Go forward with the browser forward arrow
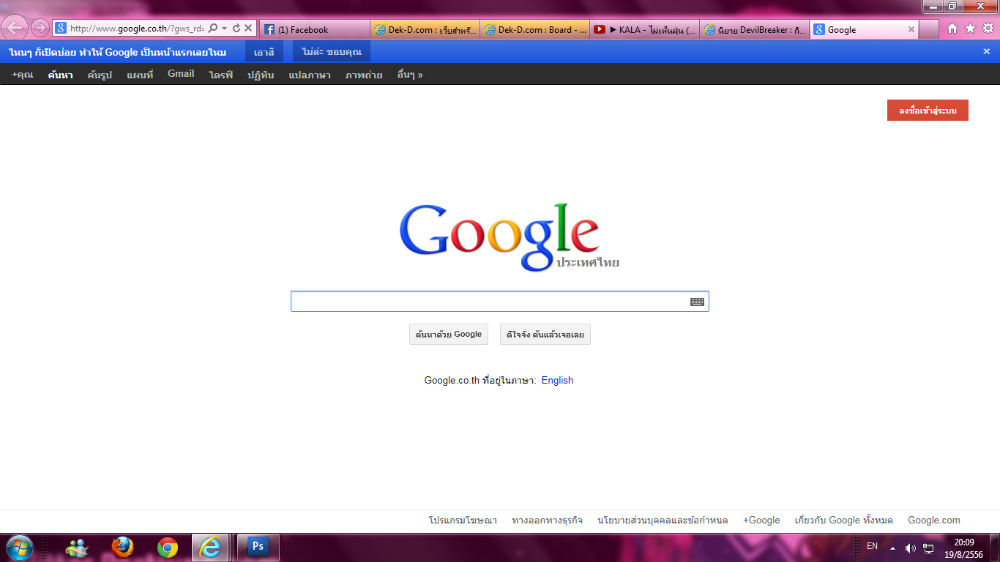Viewport: 1000px width, 562px height. pos(40,28)
